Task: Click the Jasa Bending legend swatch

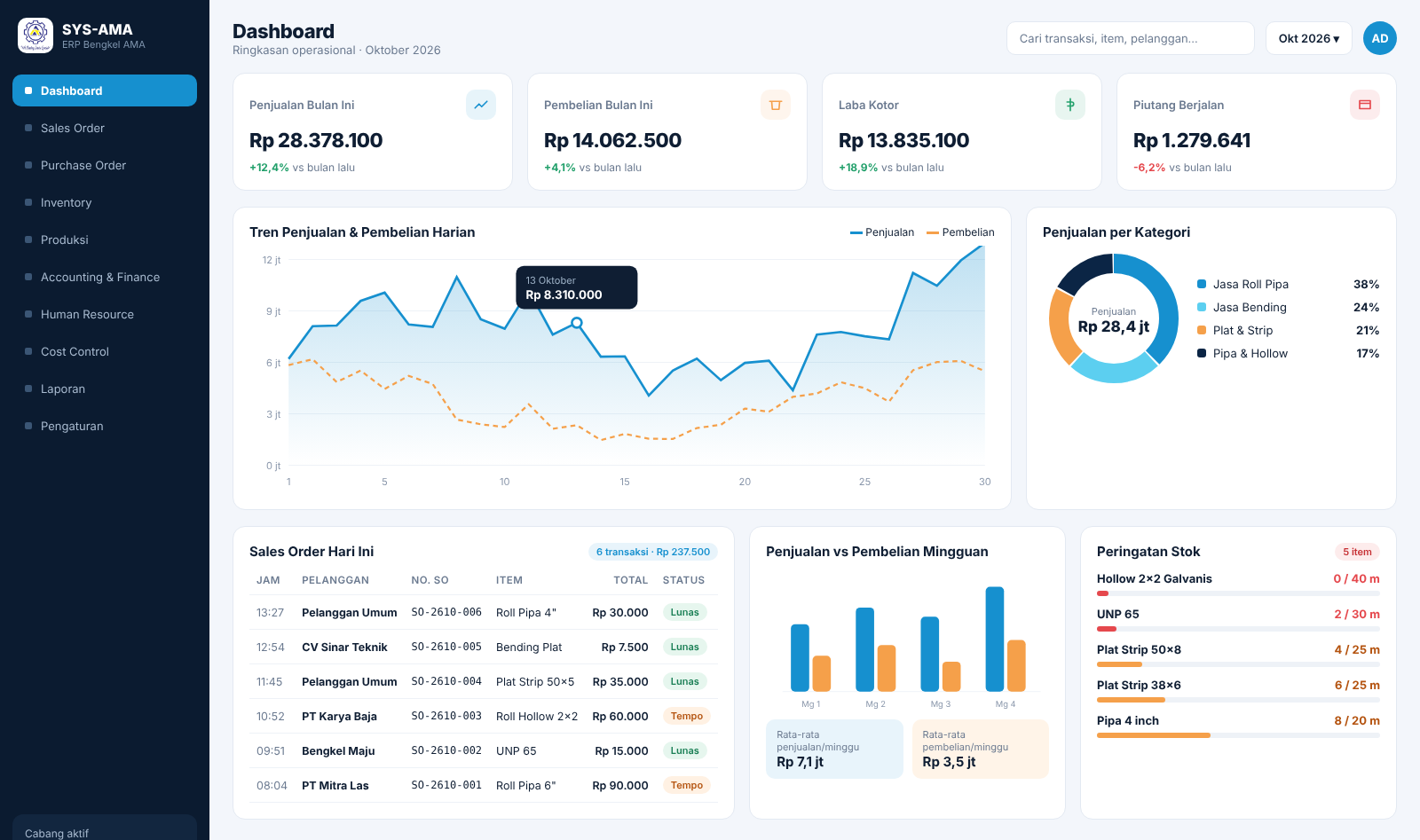Action: [1202, 307]
